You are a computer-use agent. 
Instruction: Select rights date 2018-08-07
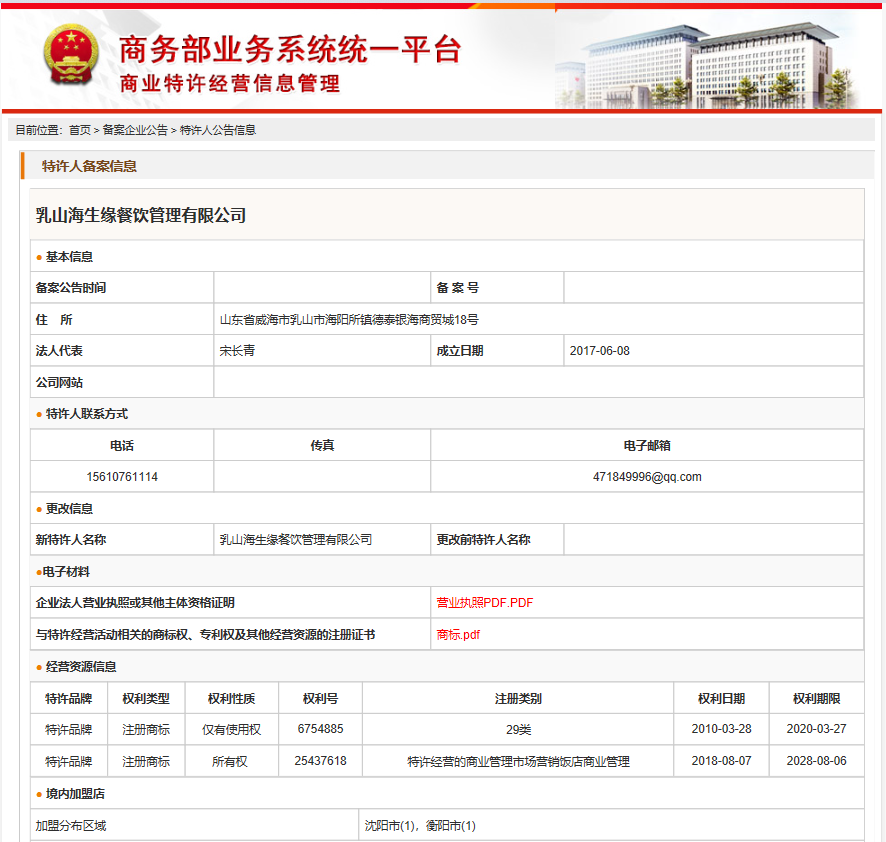pos(721,761)
